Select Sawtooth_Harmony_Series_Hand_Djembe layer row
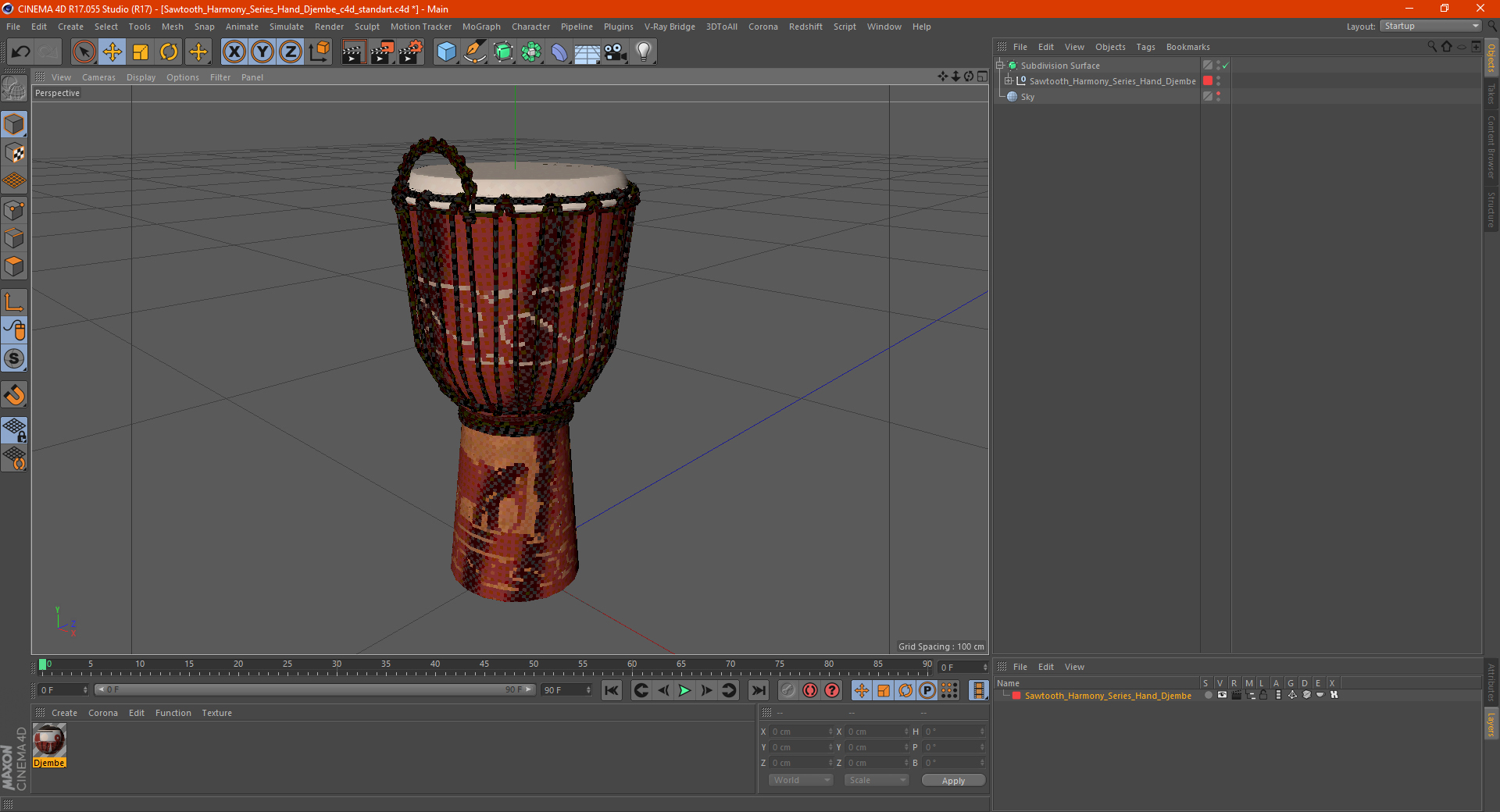 1107,696
